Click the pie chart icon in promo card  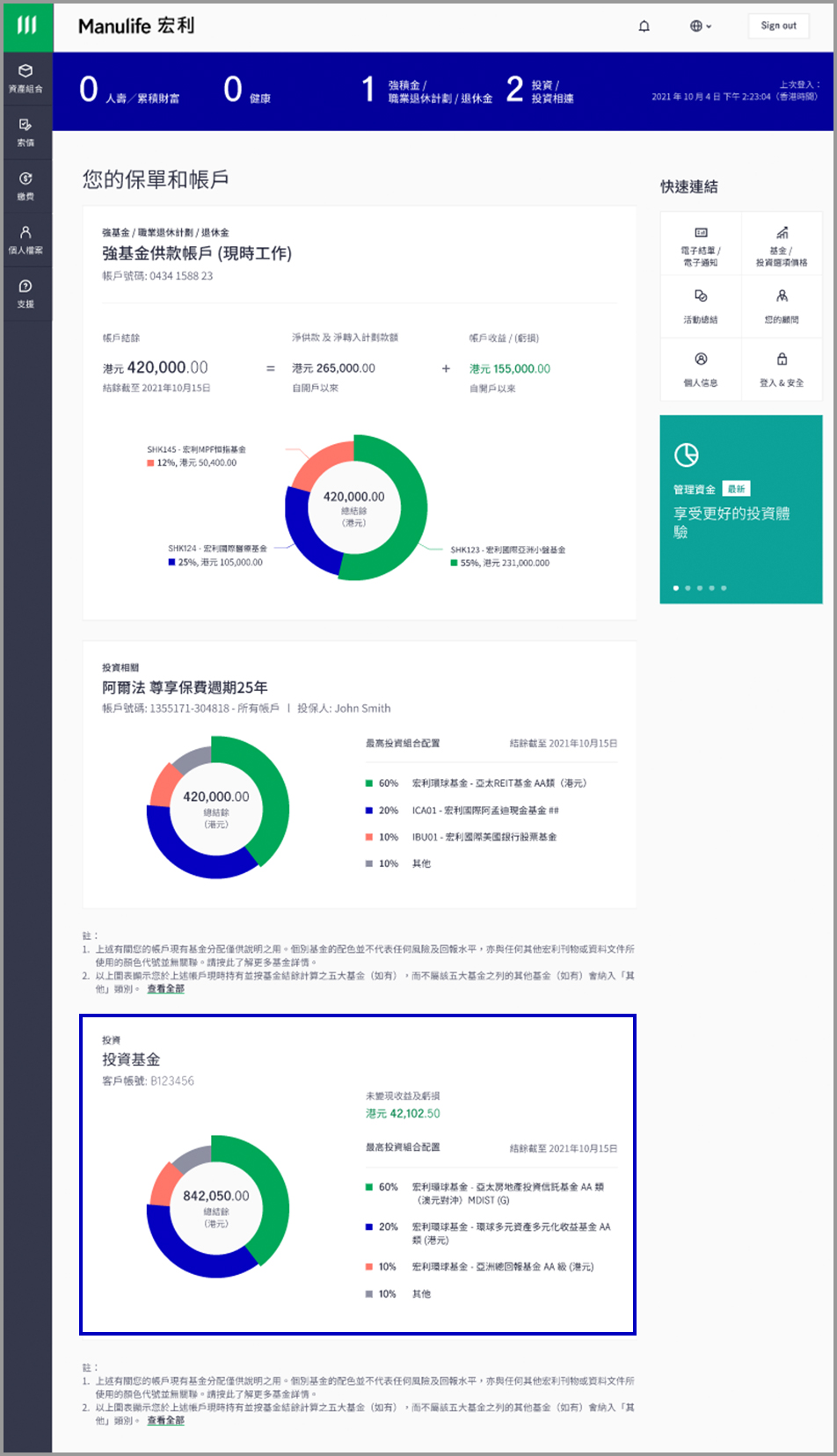coord(687,455)
